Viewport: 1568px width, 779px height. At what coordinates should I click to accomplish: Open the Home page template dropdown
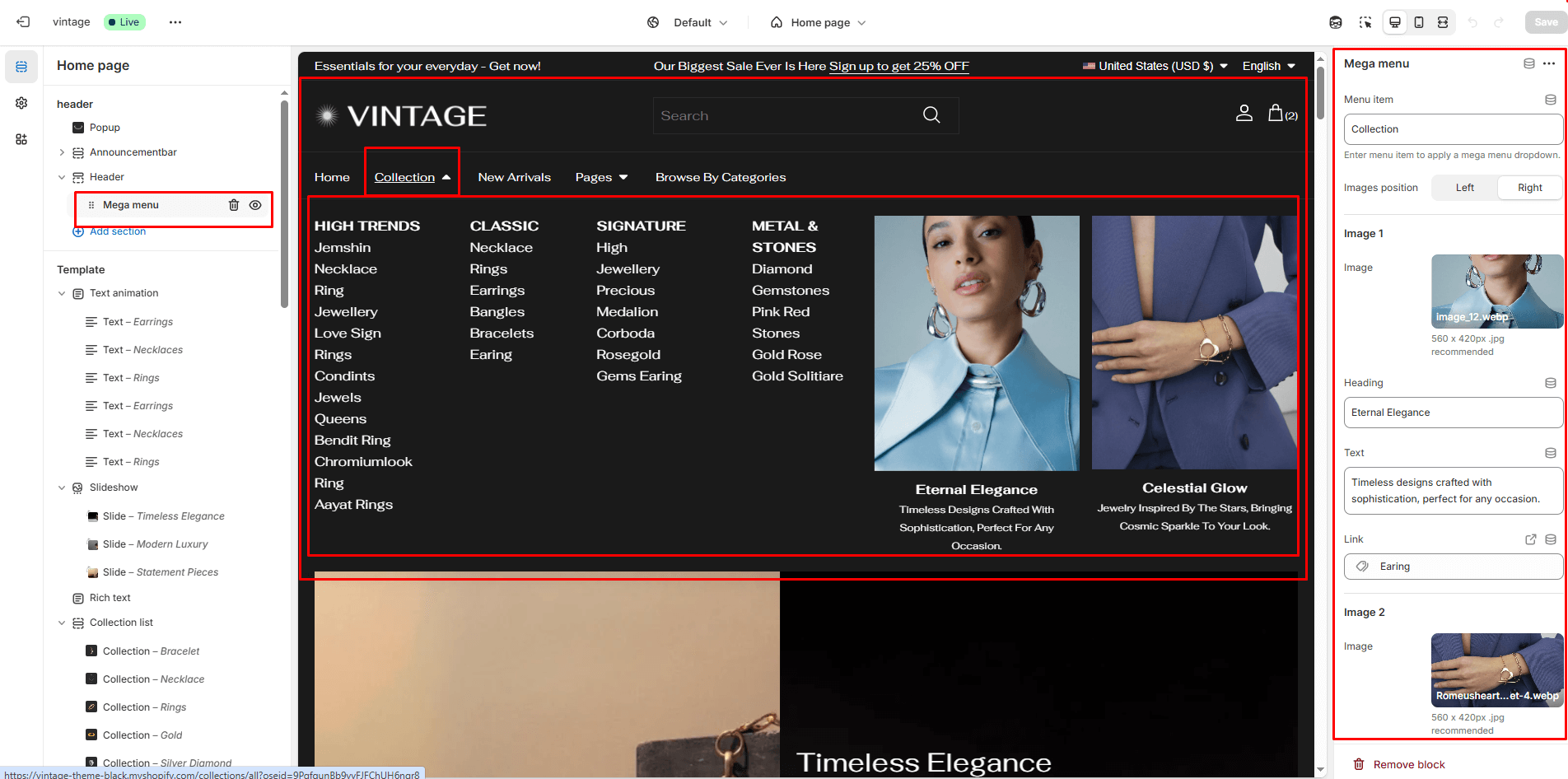(x=819, y=22)
